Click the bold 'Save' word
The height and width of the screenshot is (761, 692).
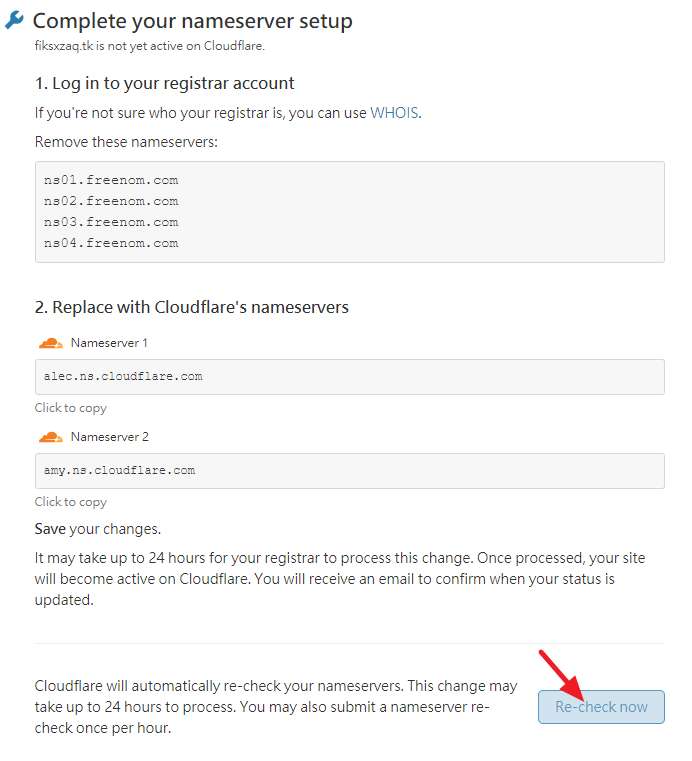[51, 528]
